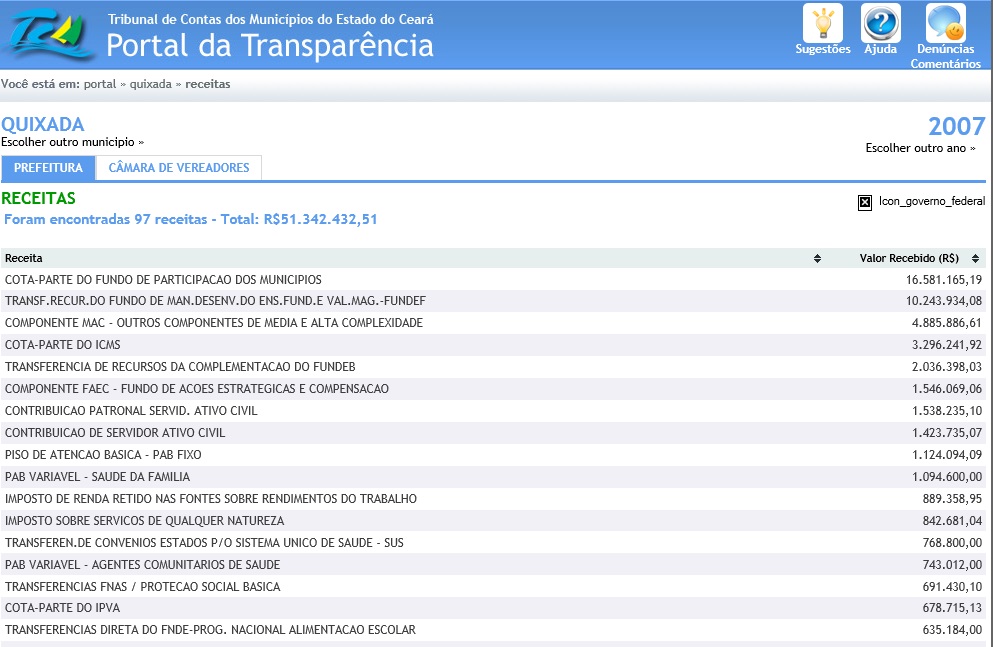Open the Denúncias Comentários speech bubble icon
993x647 pixels.
point(945,24)
